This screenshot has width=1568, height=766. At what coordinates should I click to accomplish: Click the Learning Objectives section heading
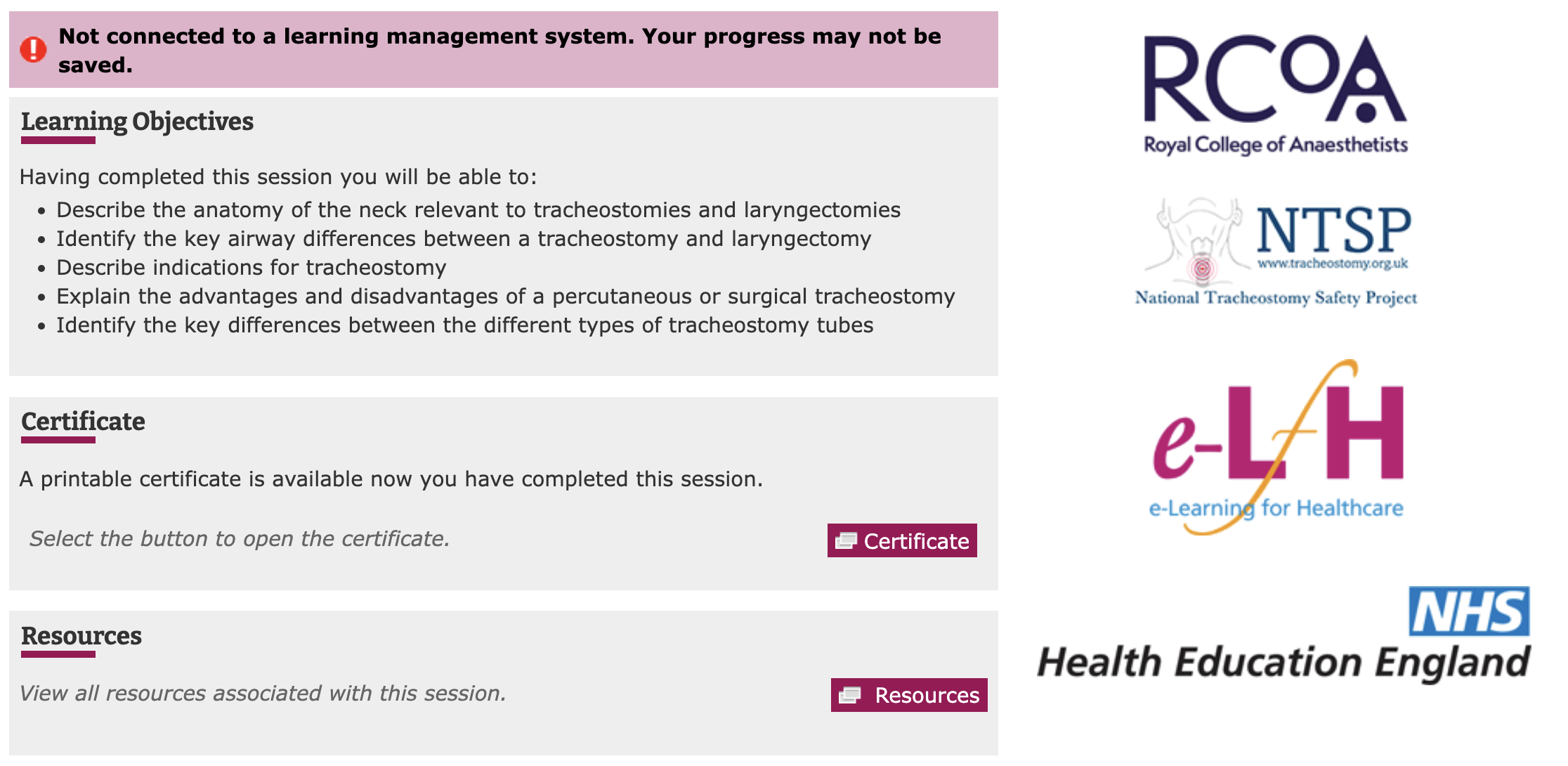point(137,122)
